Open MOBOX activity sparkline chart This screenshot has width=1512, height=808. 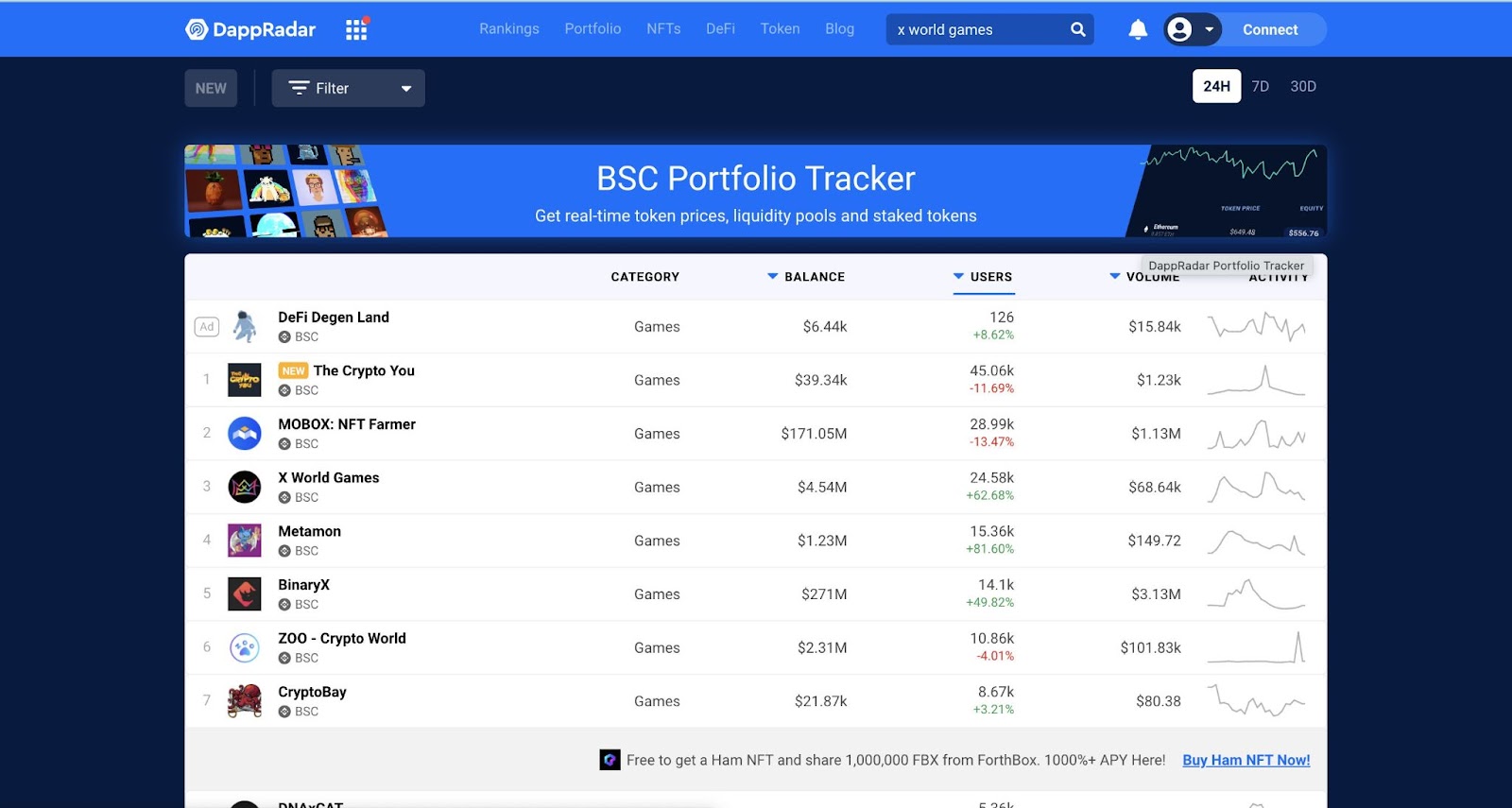pos(1257,434)
